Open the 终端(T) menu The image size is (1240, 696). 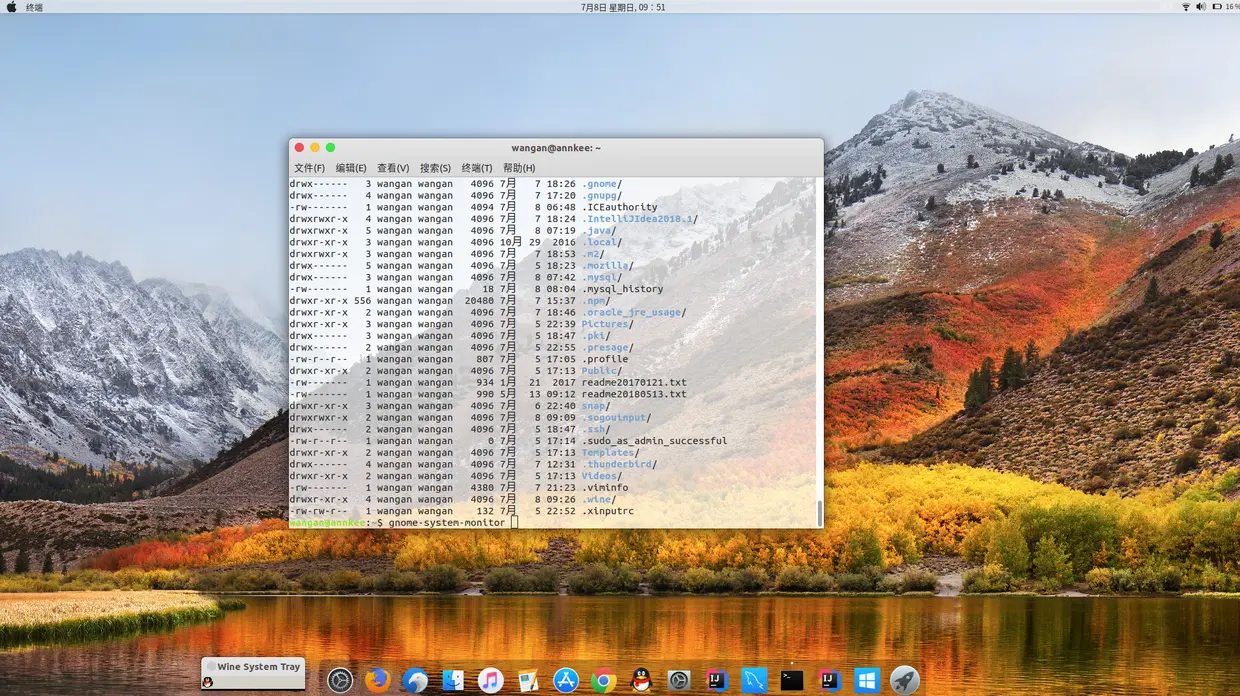click(x=478, y=167)
